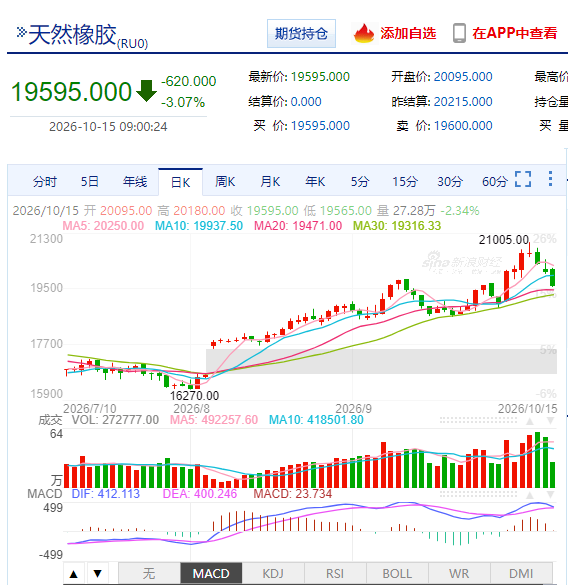
Task: Click the down triangle indicator button
Action: click(x=98, y=573)
